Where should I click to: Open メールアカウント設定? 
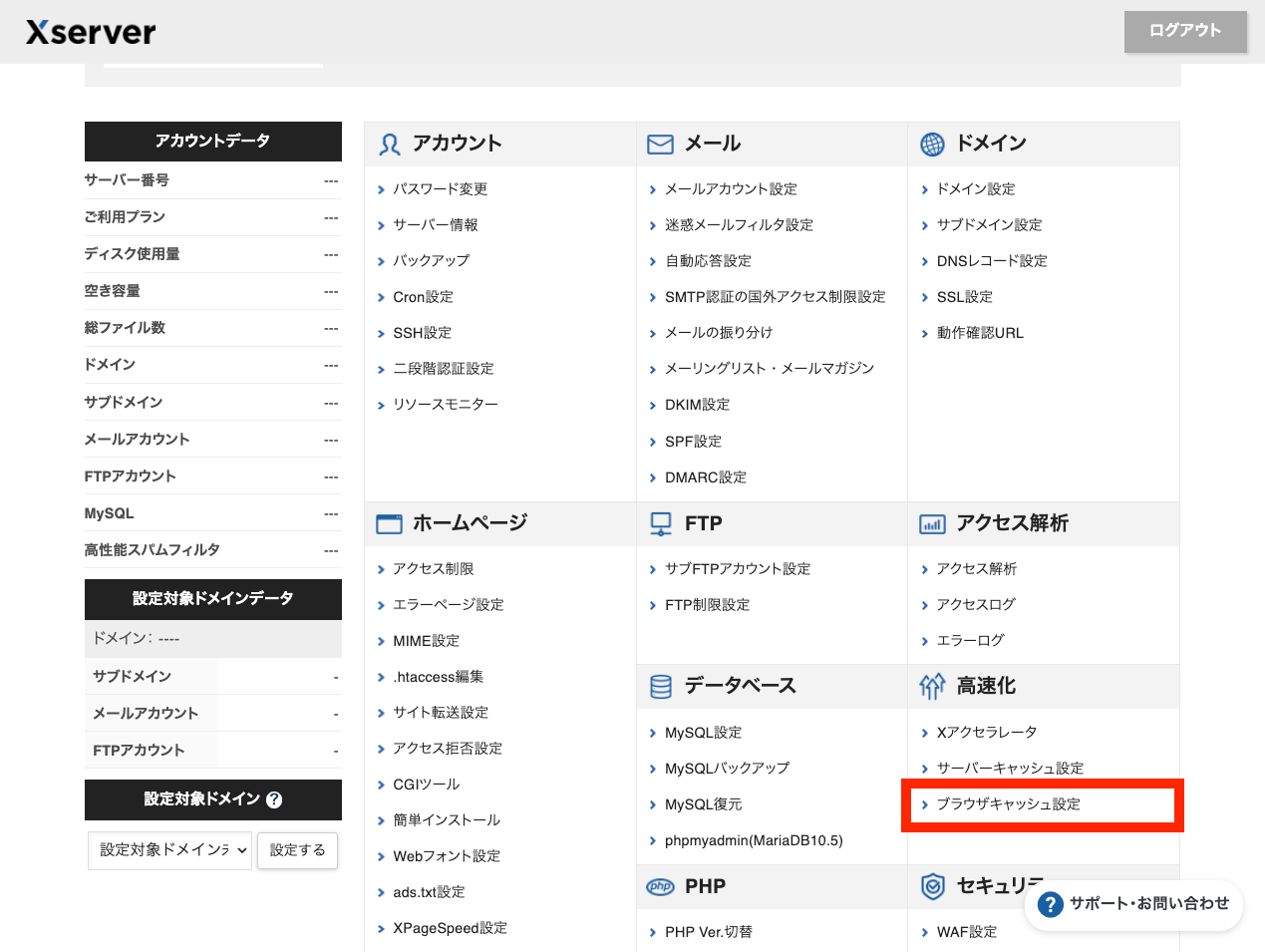pyautogui.click(x=731, y=189)
